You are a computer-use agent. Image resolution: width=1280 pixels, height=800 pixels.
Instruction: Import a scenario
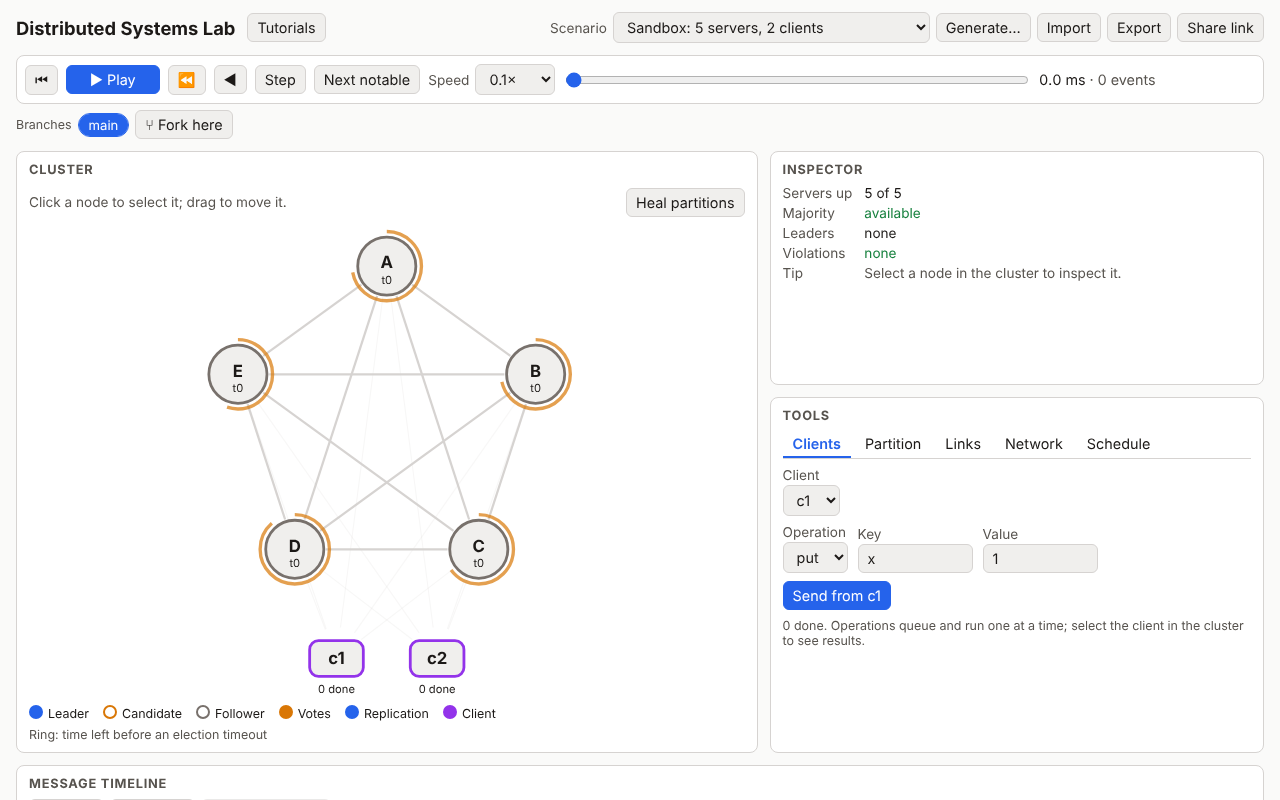1069,28
